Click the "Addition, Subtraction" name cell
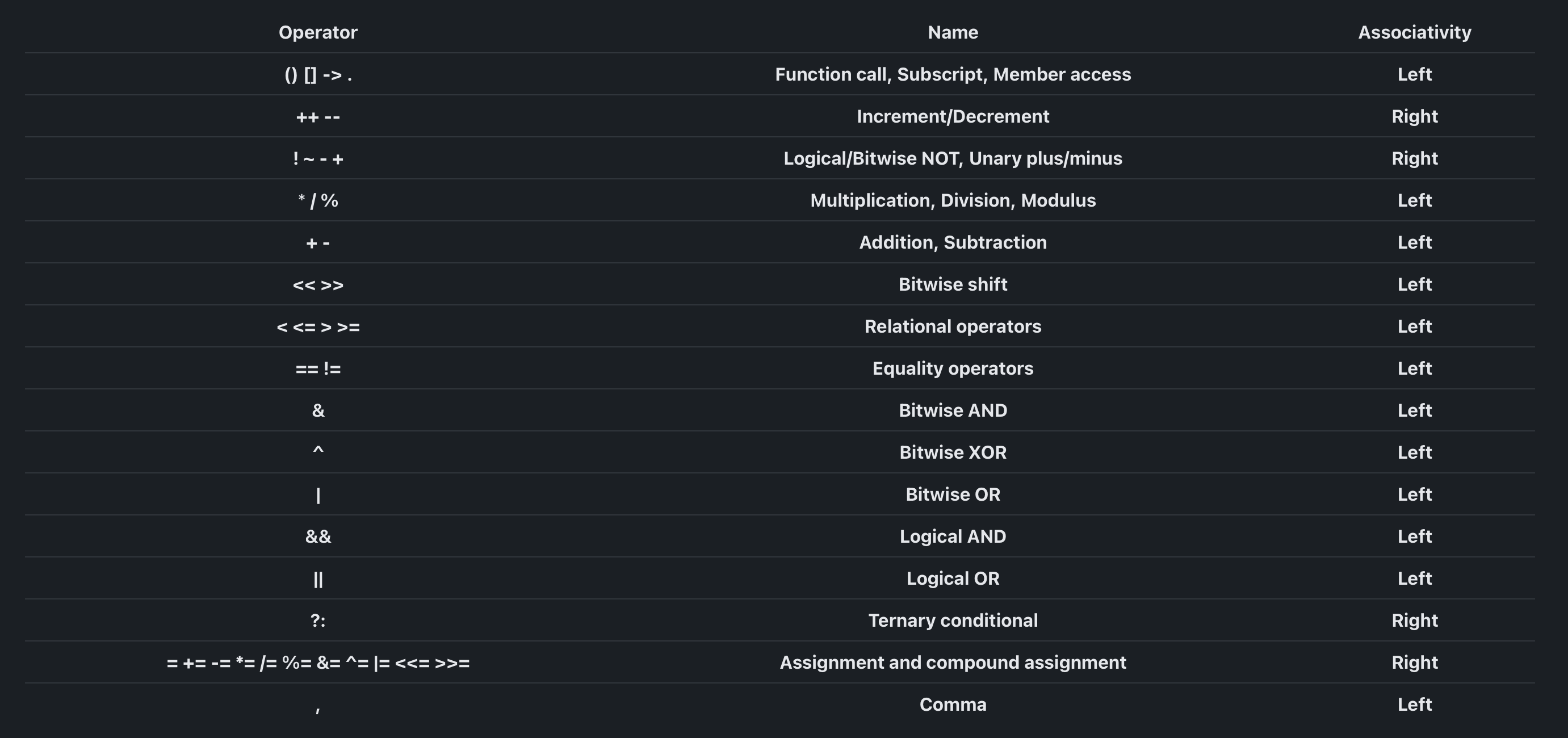Screen dimensions: 1568x738 click(953, 242)
